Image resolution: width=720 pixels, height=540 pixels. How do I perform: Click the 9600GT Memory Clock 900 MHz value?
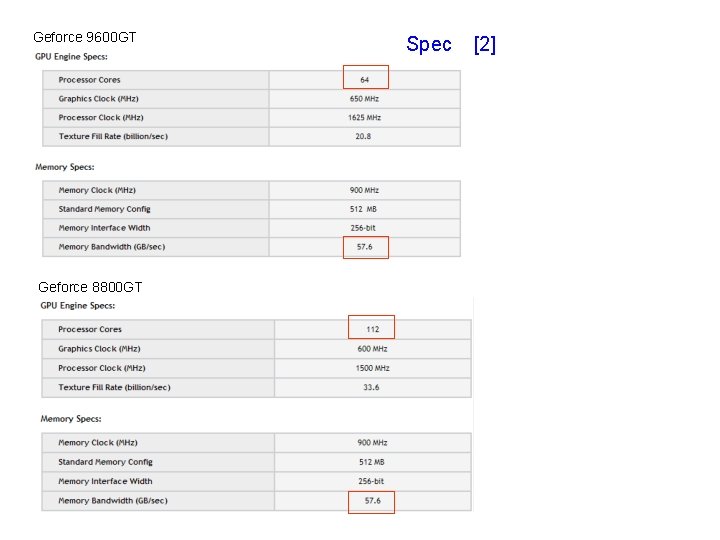tap(364, 190)
